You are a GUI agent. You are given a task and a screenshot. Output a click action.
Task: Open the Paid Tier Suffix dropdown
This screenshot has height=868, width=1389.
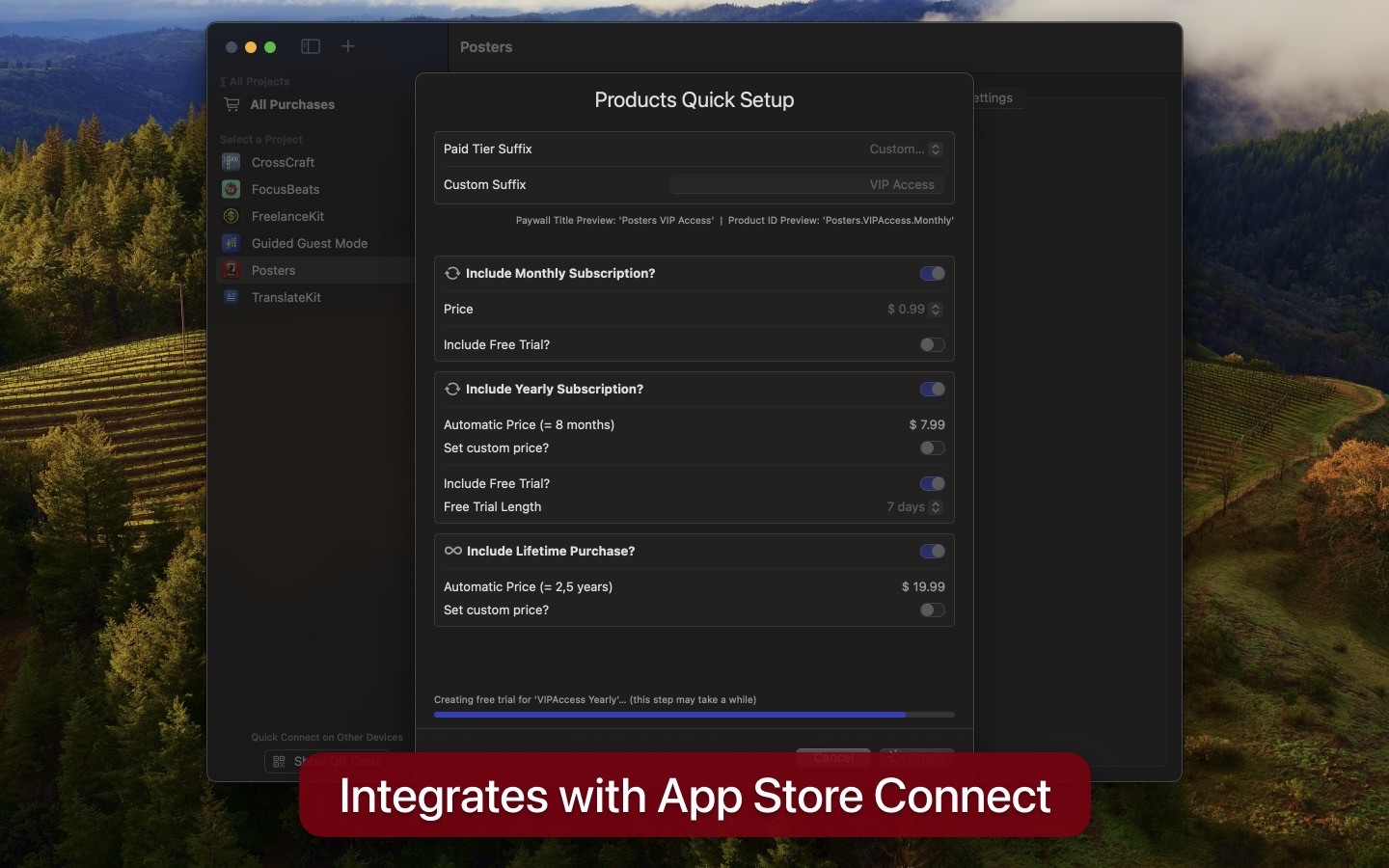[905, 149]
